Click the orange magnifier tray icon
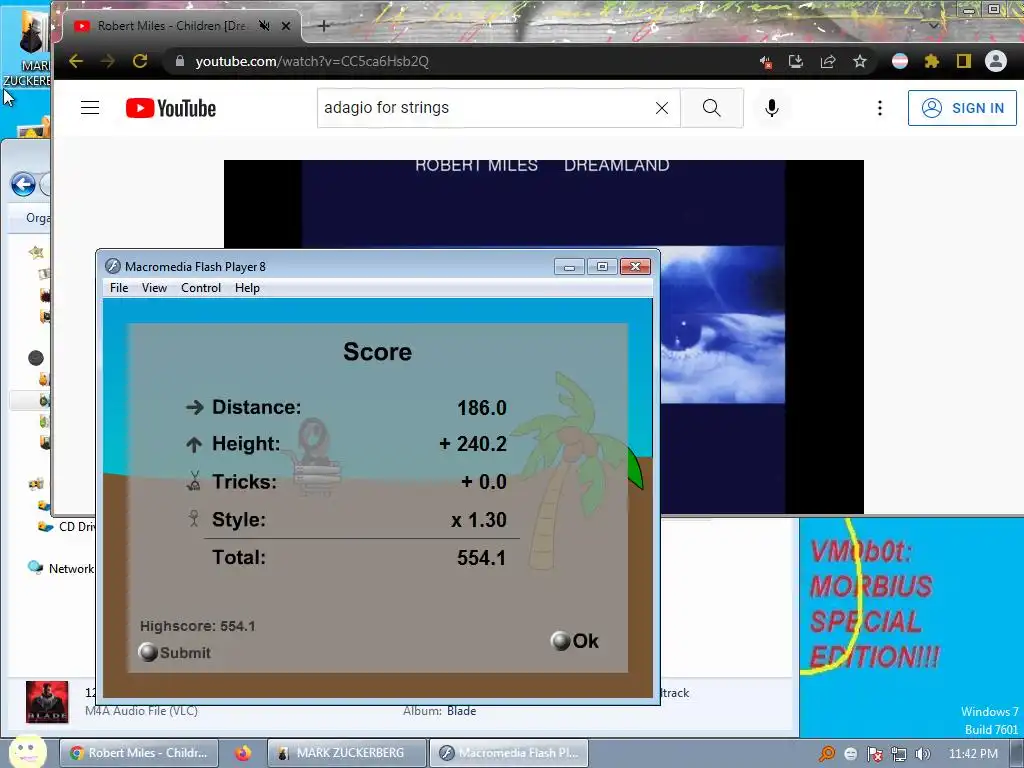Viewport: 1024px width, 768px height. (x=827, y=754)
